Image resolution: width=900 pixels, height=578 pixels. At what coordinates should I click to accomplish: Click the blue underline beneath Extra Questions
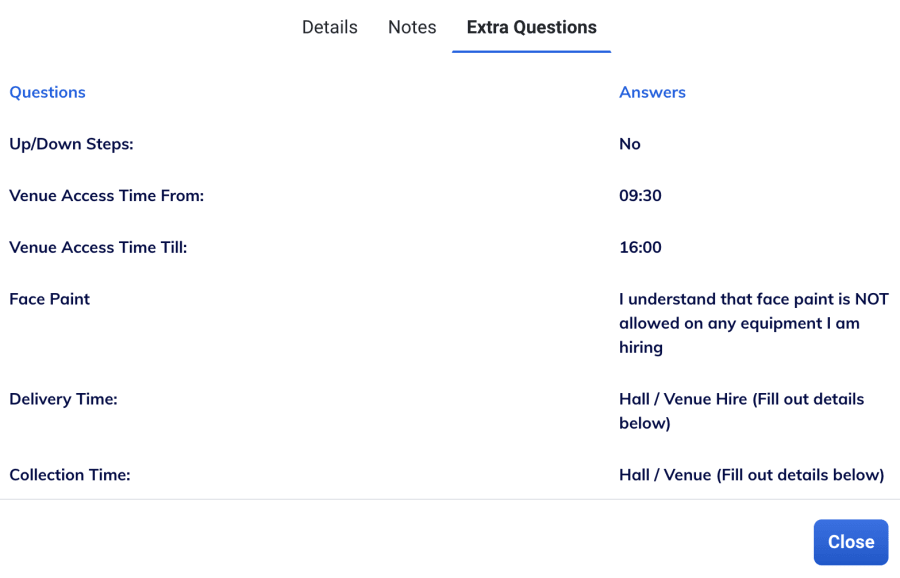tap(531, 51)
